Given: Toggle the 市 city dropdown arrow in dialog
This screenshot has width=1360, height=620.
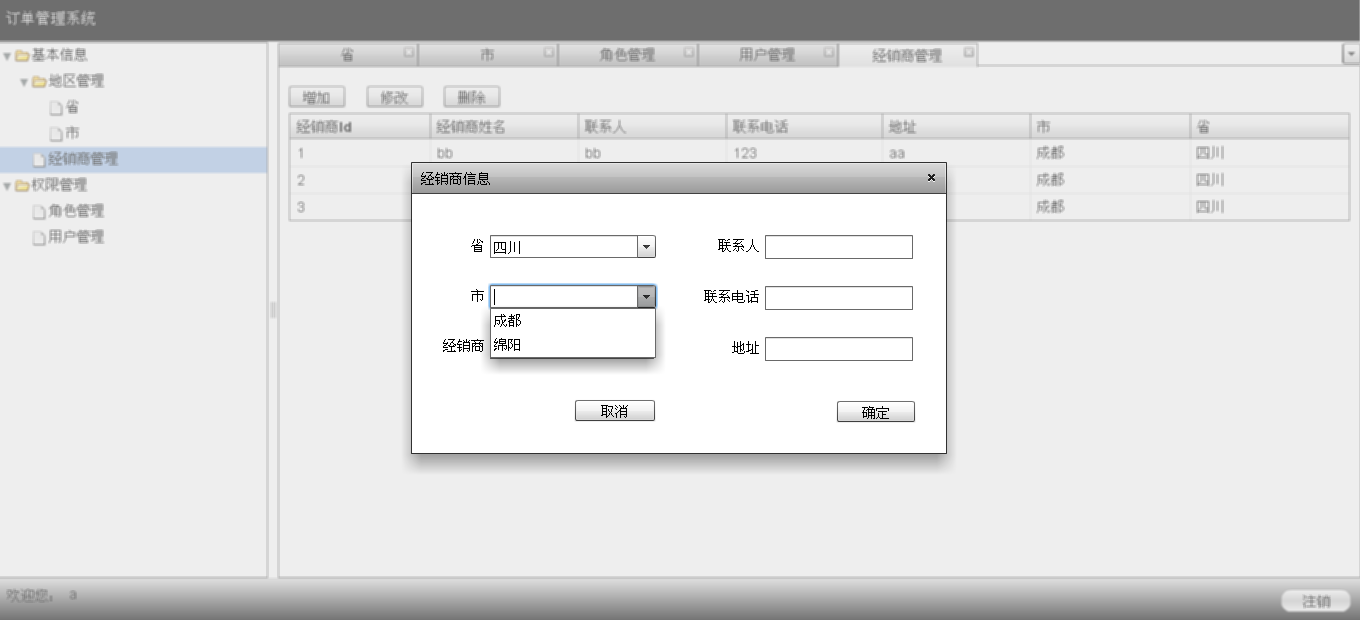Looking at the screenshot, I should (x=646, y=297).
